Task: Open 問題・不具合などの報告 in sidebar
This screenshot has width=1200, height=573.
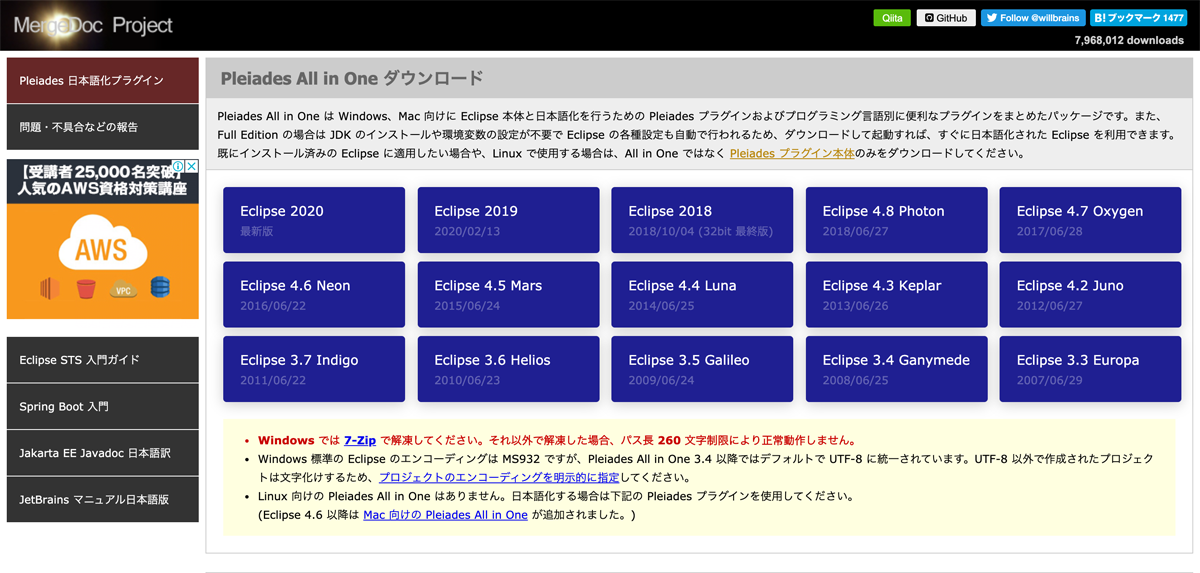Action: tap(103, 127)
